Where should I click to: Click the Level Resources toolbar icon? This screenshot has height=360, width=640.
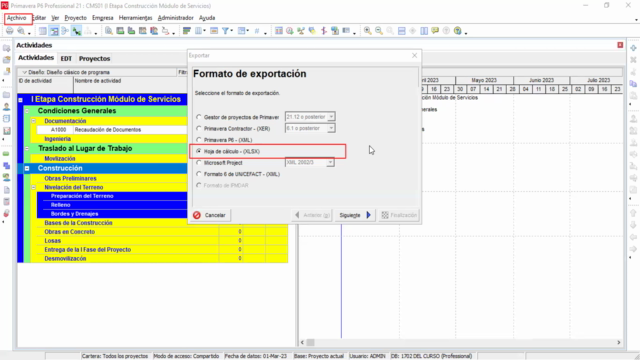(301, 31)
